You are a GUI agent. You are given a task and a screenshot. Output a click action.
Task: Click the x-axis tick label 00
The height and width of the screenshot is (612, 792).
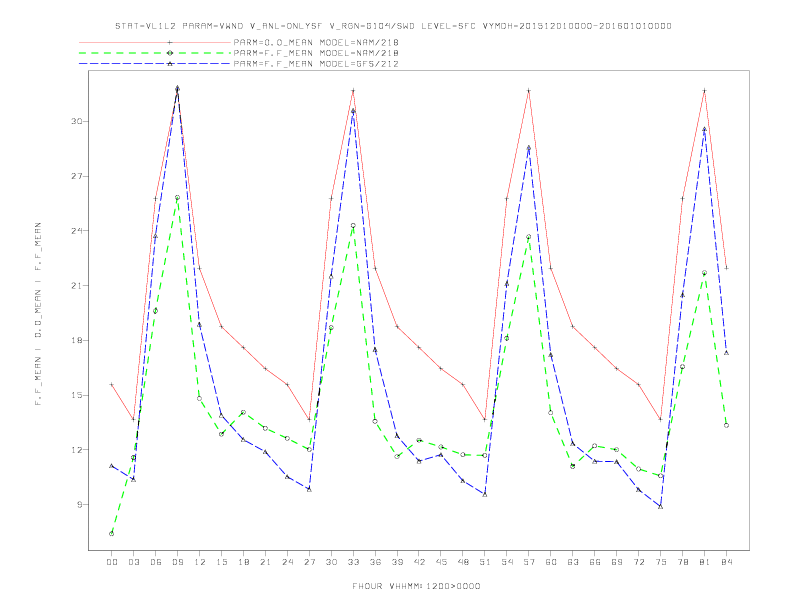pyautogui.click(x=112, y=562)
